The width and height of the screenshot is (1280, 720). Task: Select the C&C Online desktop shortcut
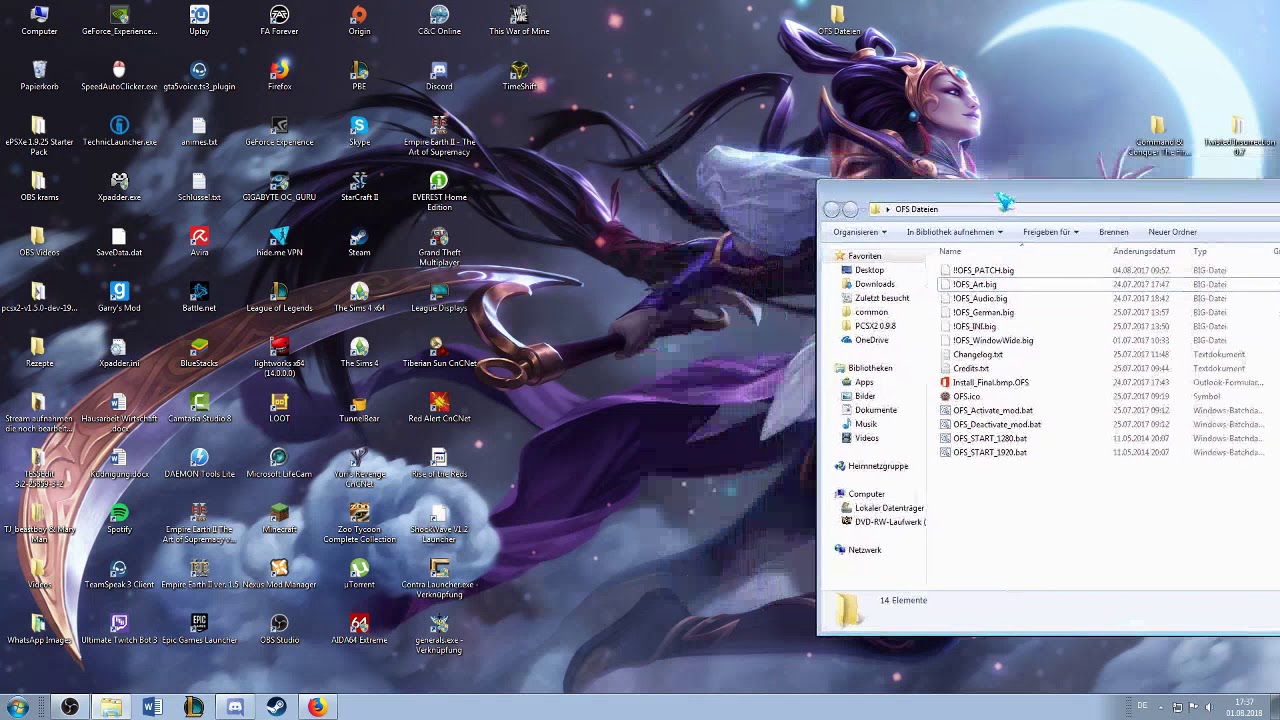(x=439, y=20)
